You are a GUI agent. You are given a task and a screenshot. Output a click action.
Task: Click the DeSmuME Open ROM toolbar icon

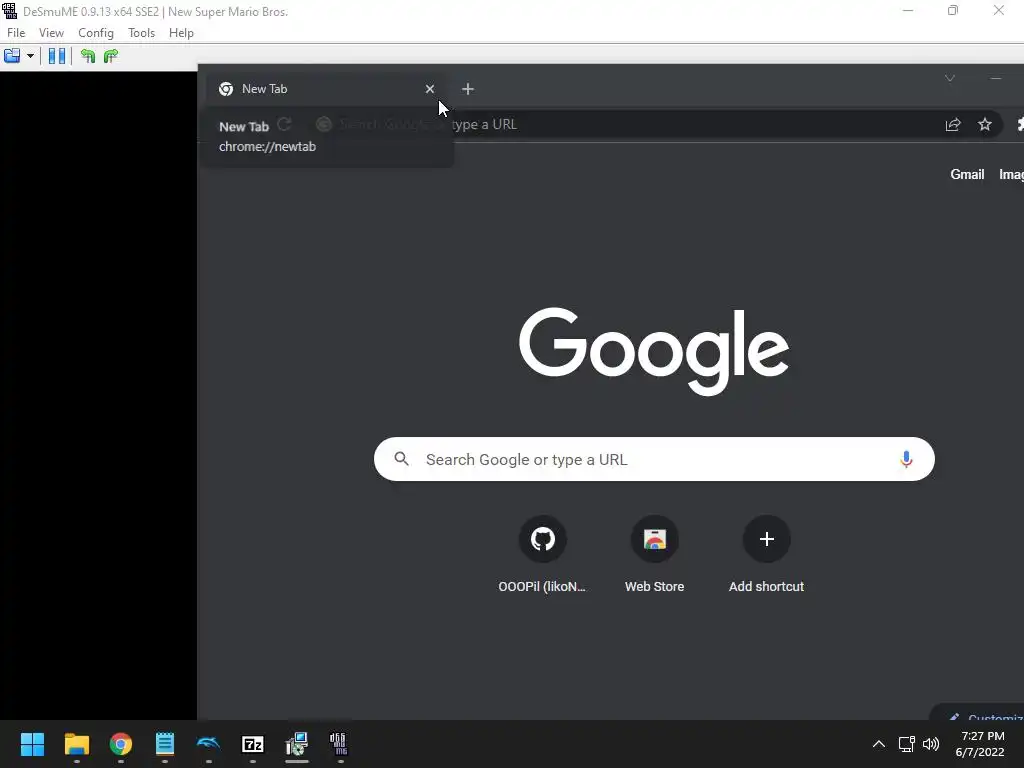12,56
